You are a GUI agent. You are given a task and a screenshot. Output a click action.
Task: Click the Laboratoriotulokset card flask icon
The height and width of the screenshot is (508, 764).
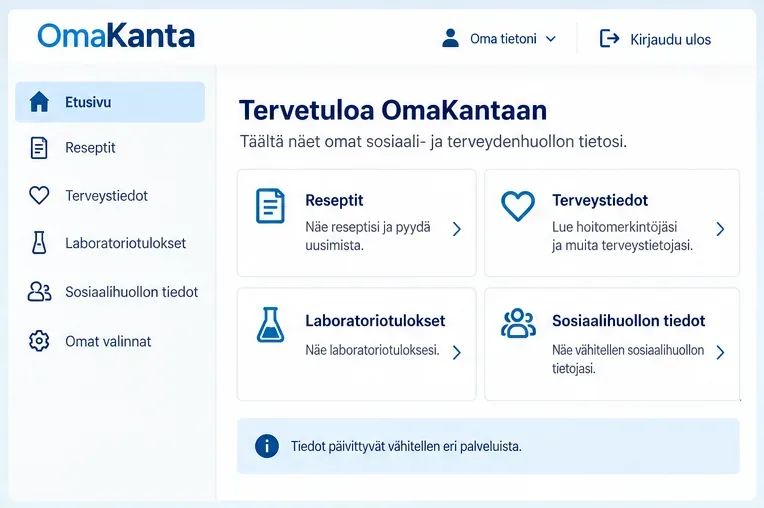pos(270,324)
